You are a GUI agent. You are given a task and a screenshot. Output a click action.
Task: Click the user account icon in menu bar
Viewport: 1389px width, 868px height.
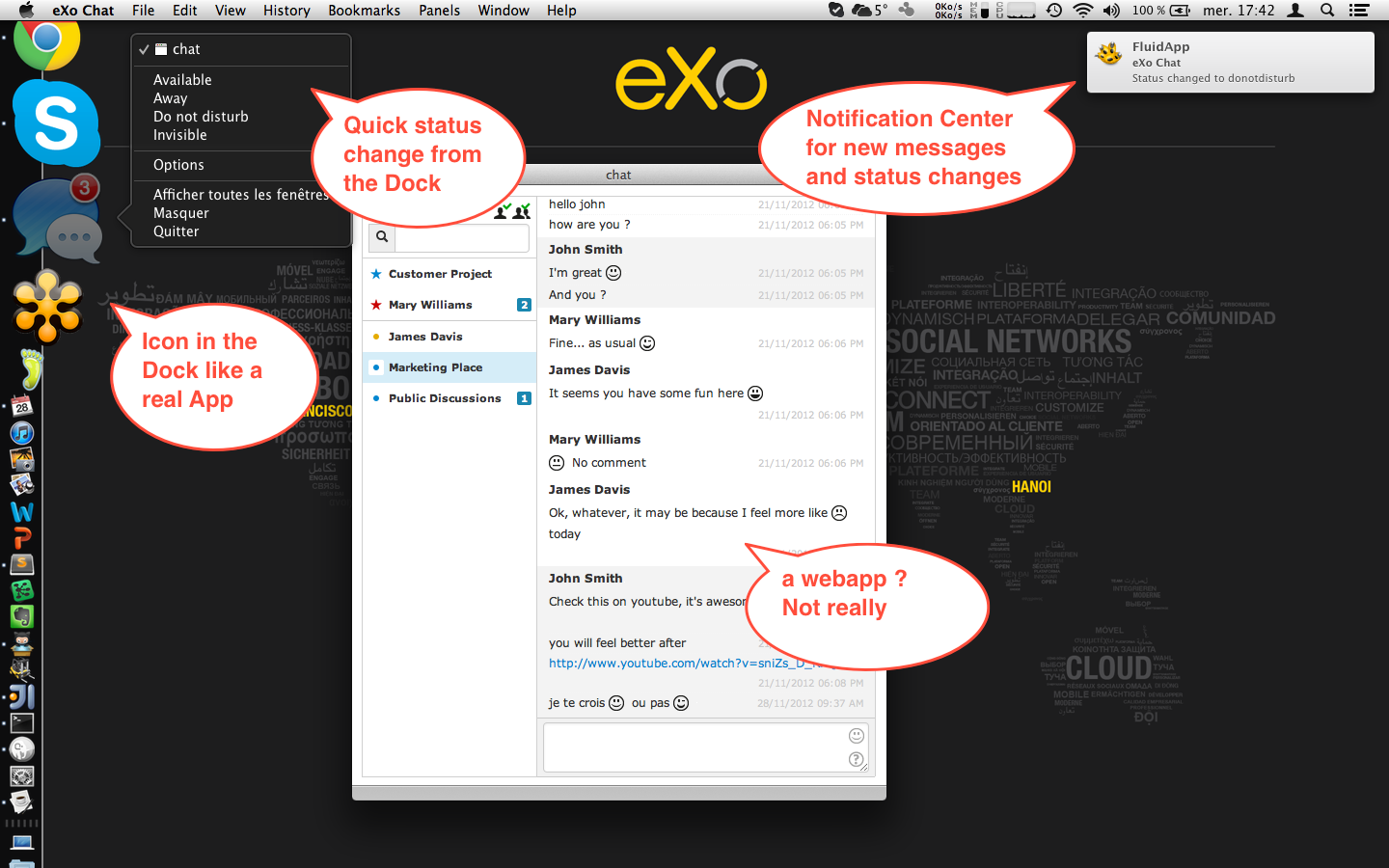[1296, 11]
